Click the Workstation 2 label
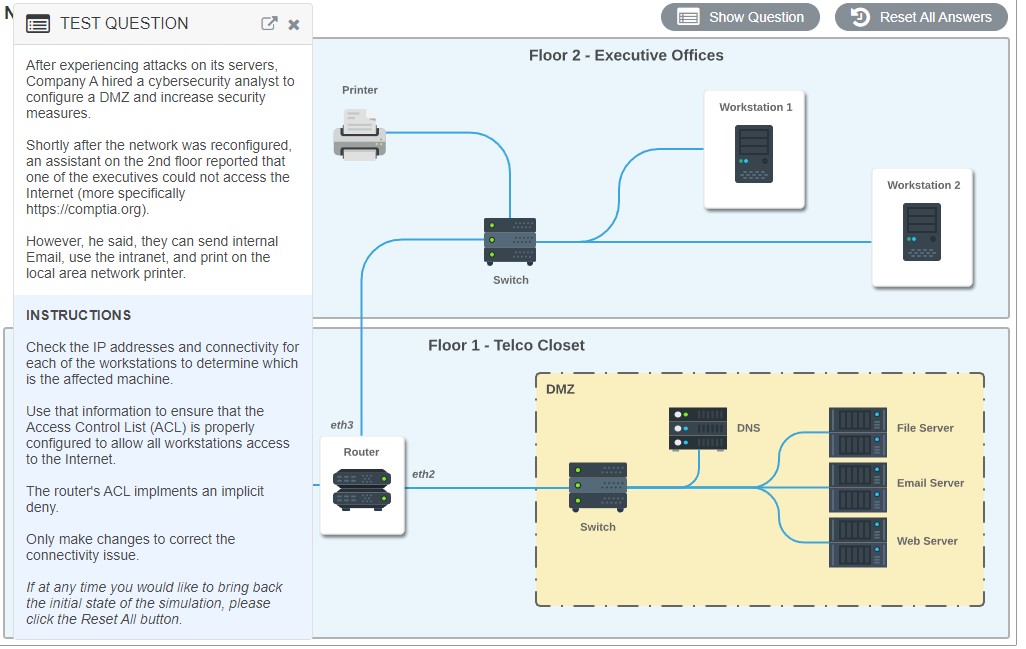This screenshot has width=1026, height=649. pos(924,185)
